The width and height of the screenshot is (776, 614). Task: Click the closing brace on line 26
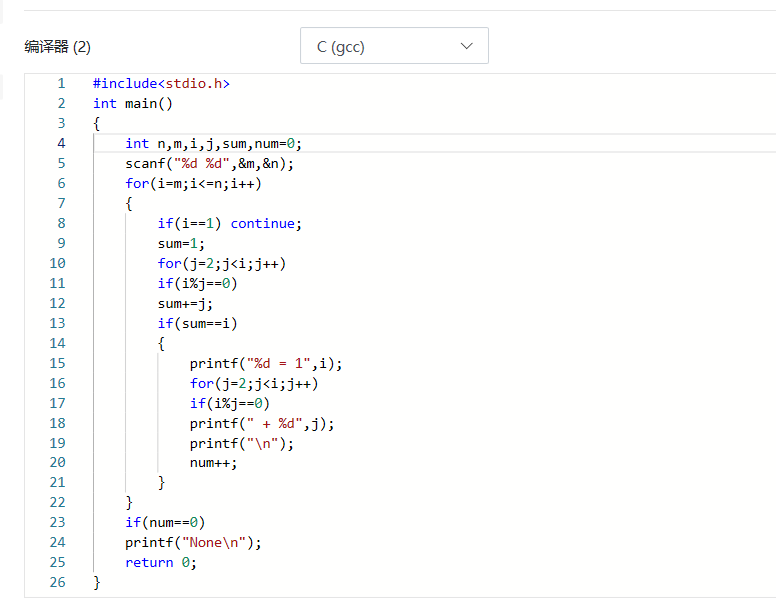(97, 582)
